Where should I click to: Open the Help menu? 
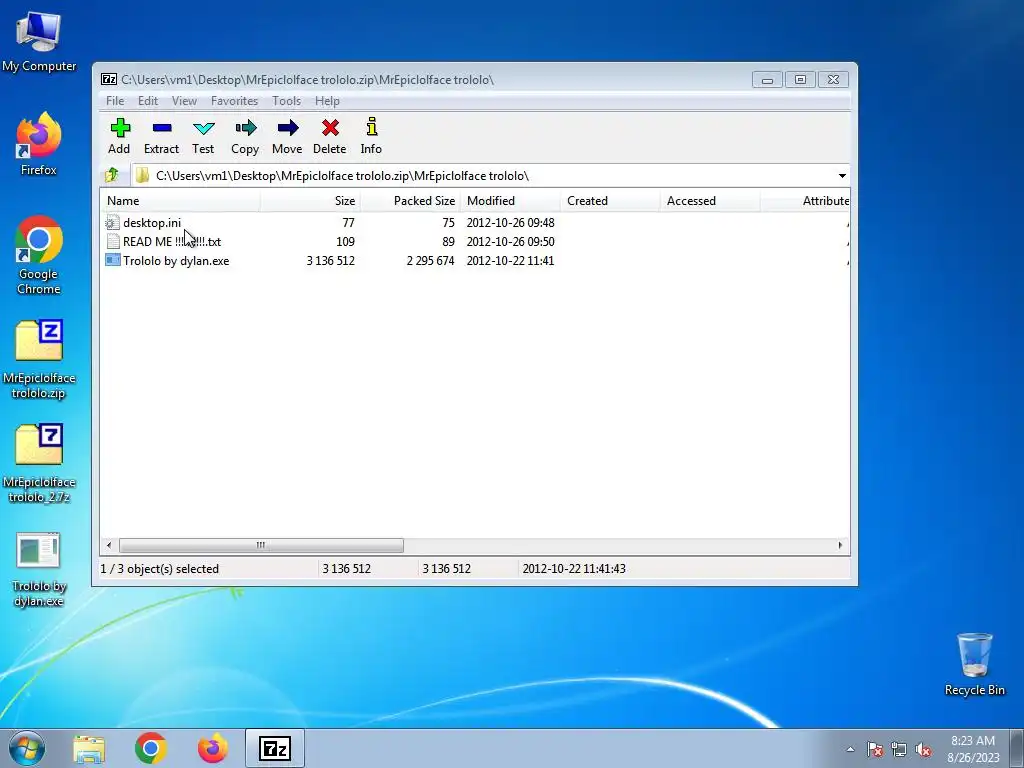pyautogui.click(x=327, y=101)
